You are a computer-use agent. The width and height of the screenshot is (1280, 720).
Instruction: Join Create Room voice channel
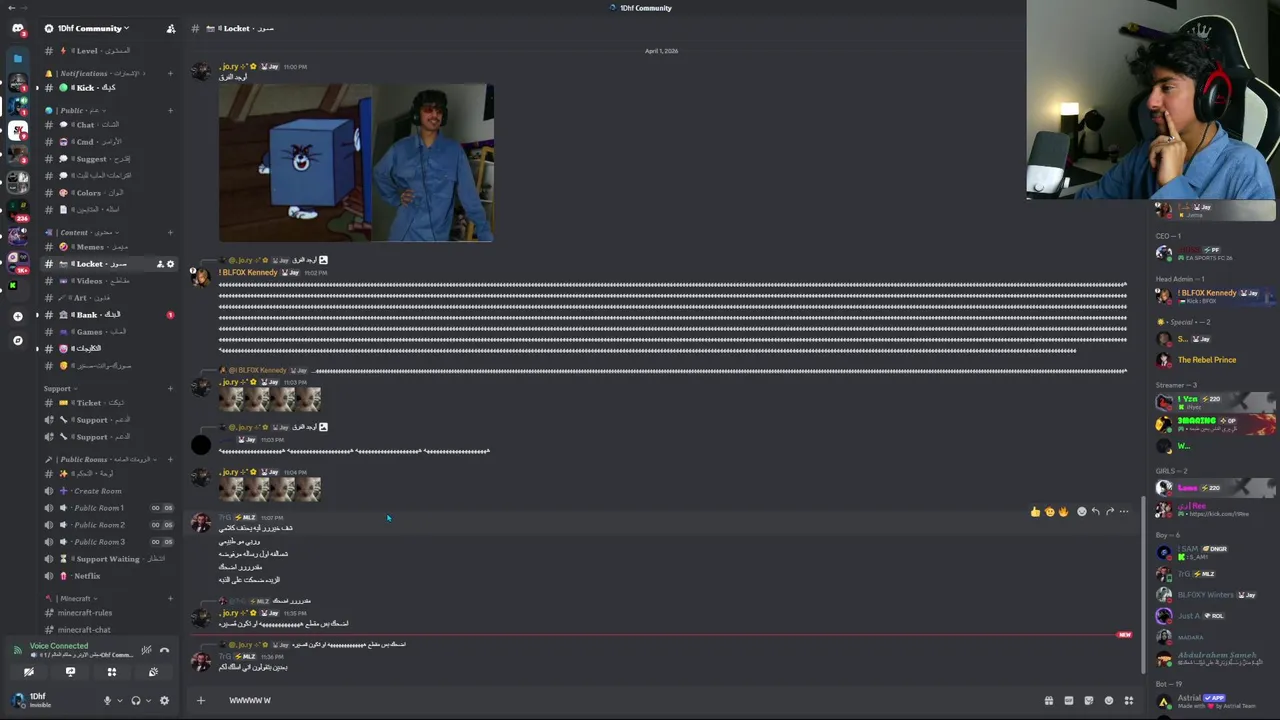[x=109, y=490]
